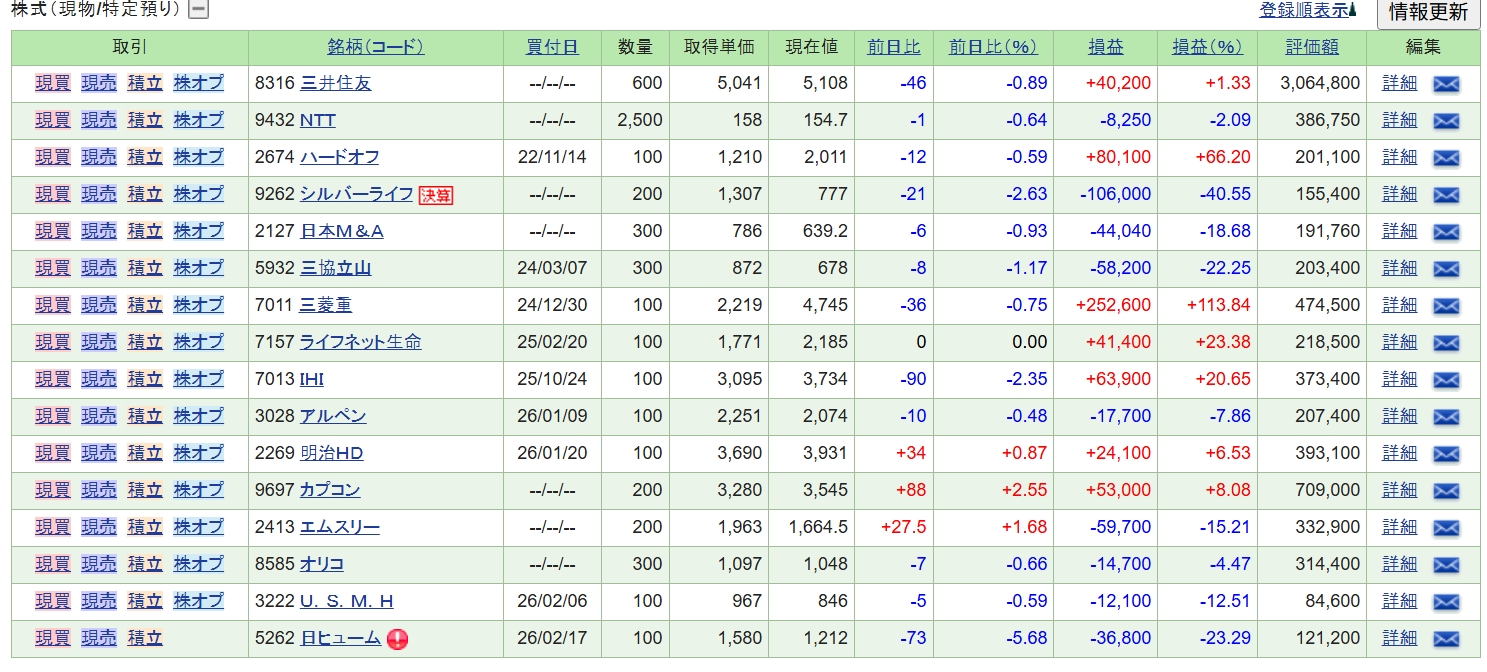Sort by the 銘柄(コード) column header
The width and height of the screenshot is (1487, 672).
click(x=375, y=47)
